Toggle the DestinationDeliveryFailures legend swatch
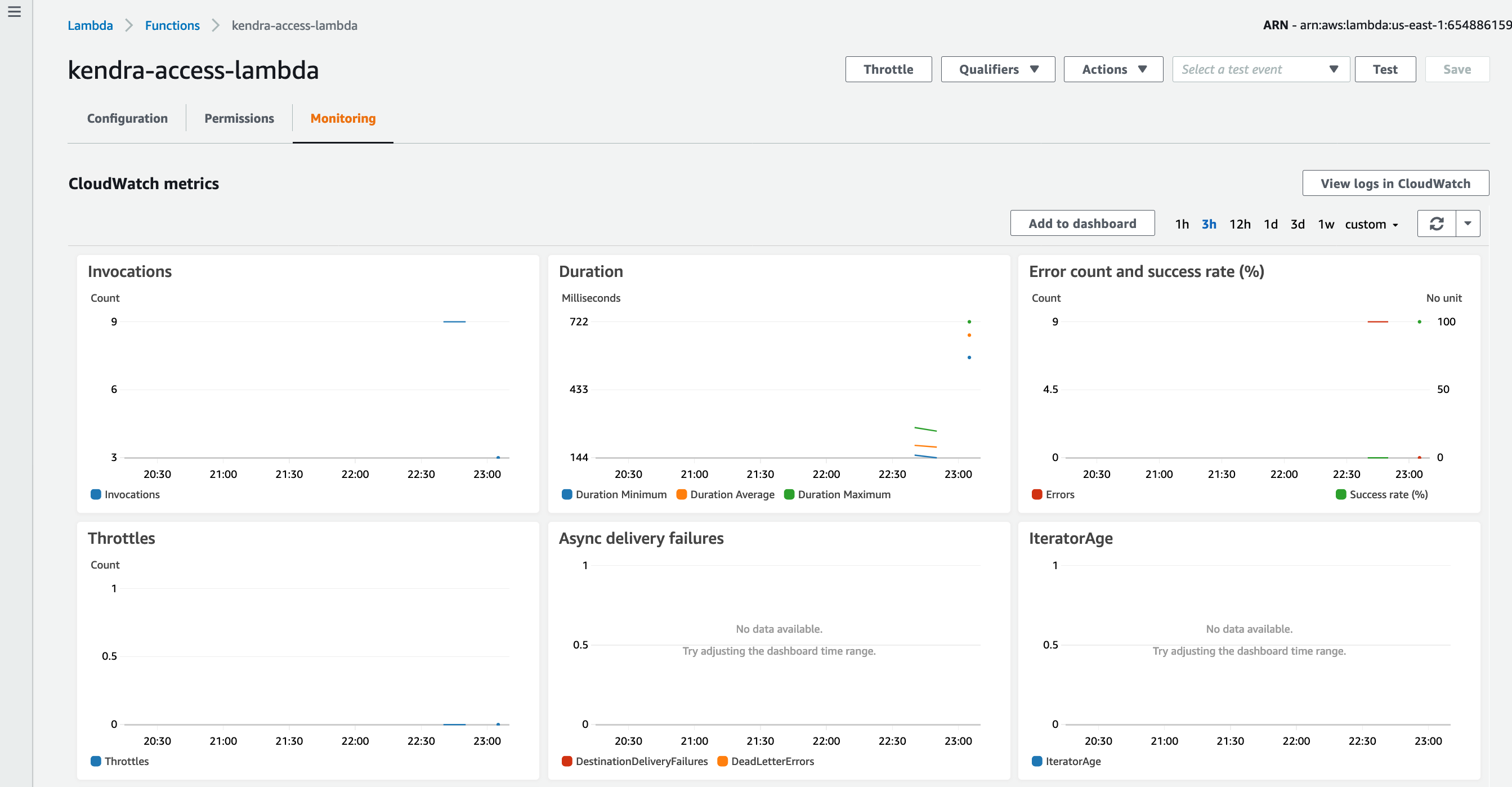This screenshot has height=787, width=1512. click(566, 761)
